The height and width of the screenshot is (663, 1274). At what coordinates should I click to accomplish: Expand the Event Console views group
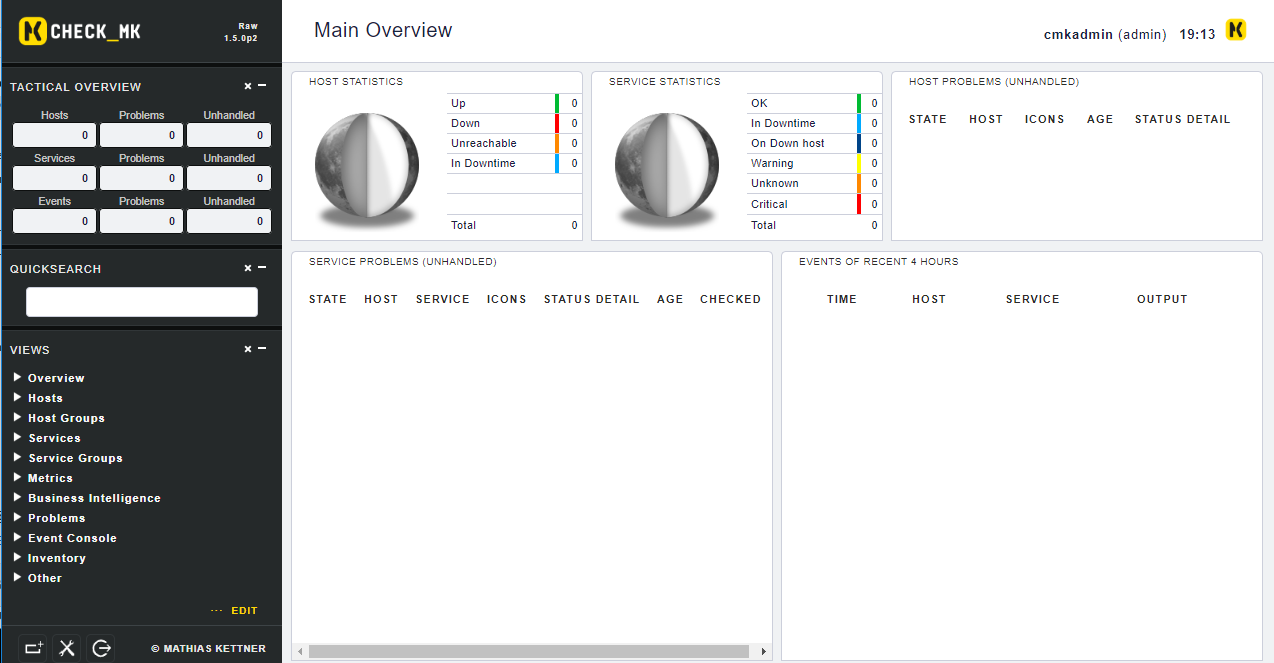tap(18, 538)
